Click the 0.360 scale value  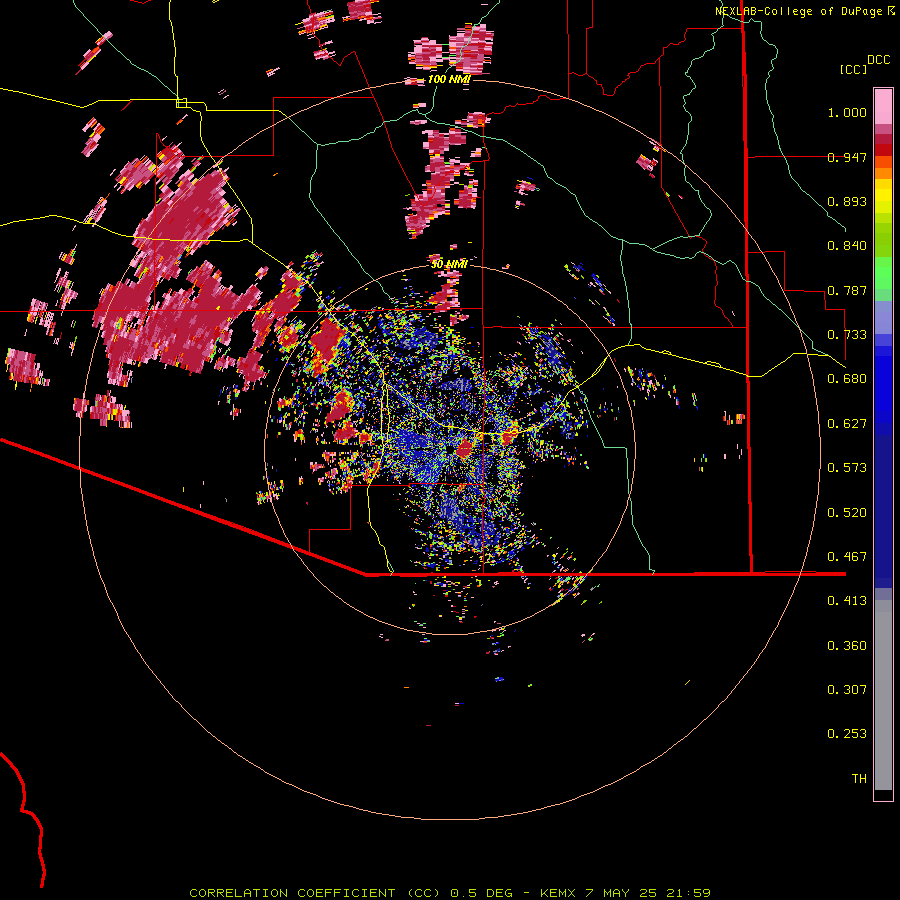(847, 646)
